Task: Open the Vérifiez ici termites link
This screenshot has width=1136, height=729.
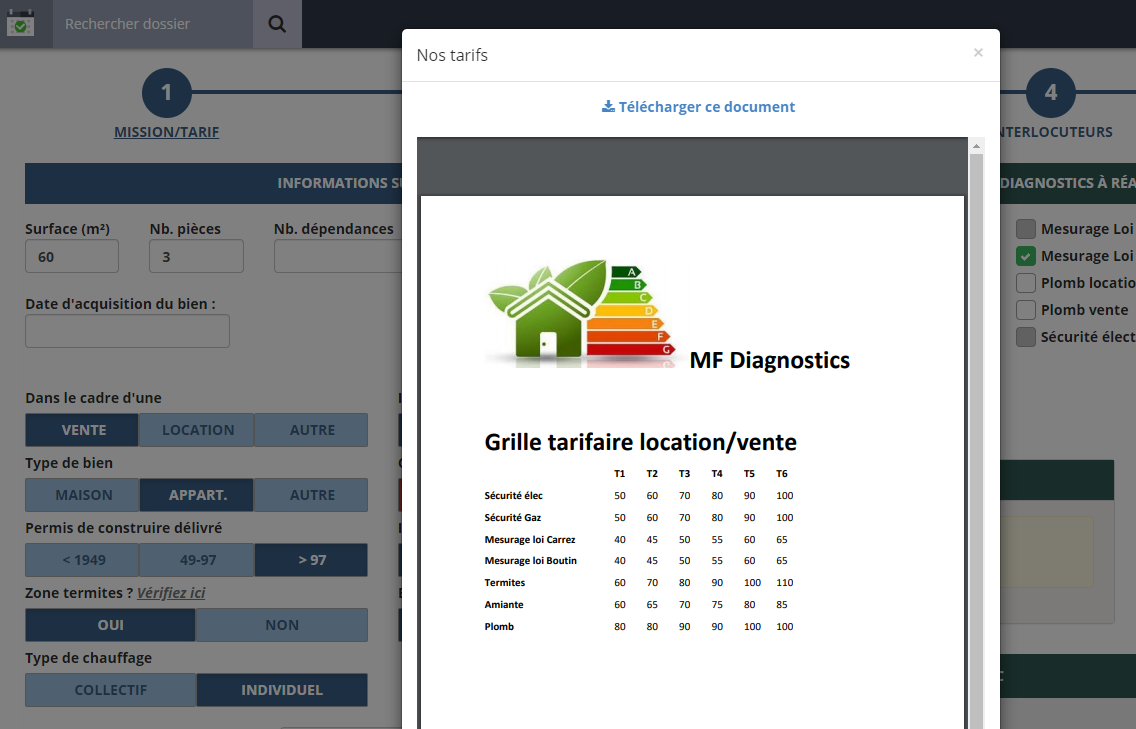Action: pyautogui.click(x=171, y=593)
